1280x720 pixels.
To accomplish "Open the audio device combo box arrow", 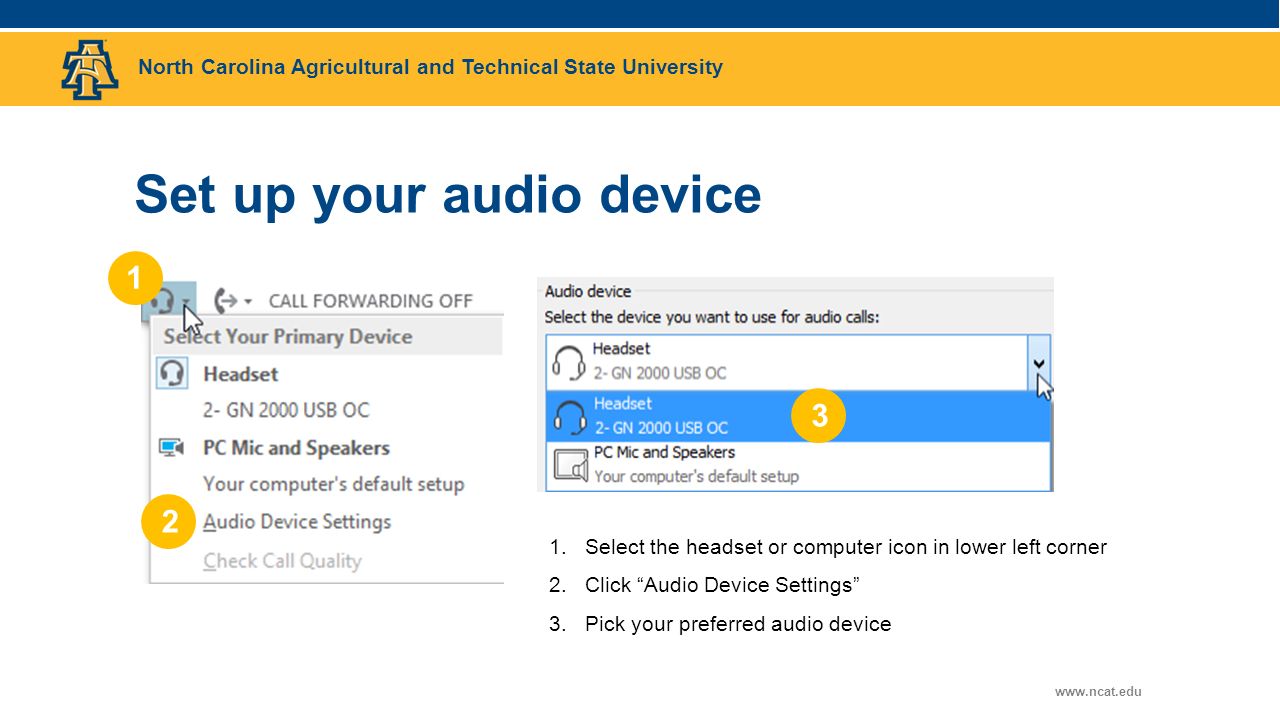I will pos(1039,362).
